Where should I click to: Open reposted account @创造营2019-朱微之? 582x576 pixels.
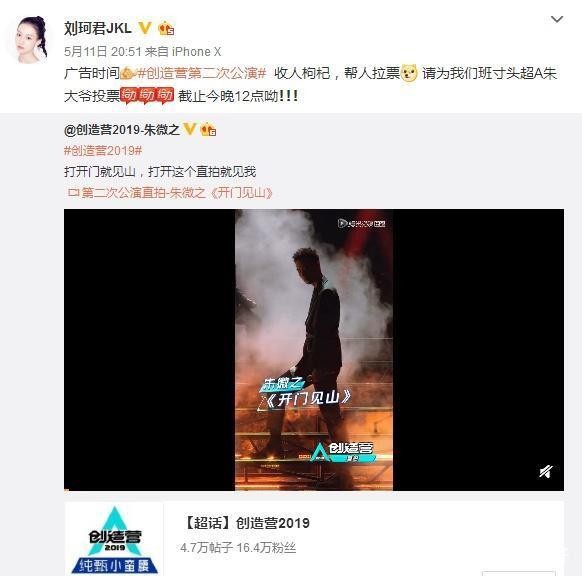(x=122, y=130)
